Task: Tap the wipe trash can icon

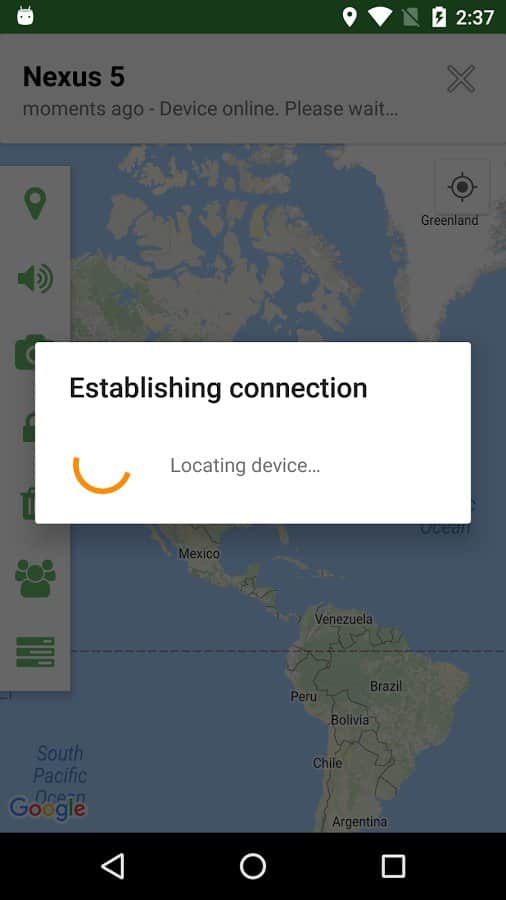Action: click(29, 504)
